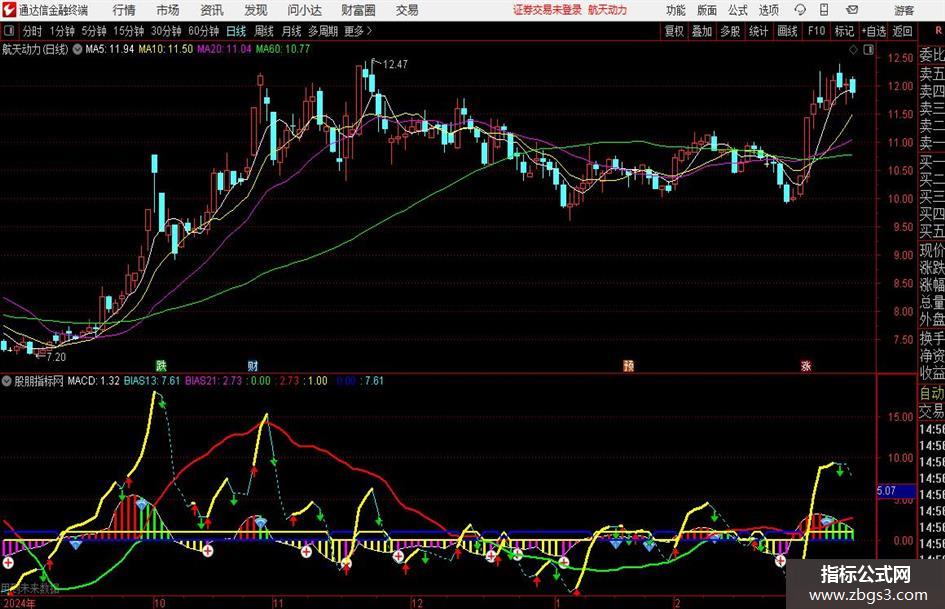945x609 pixels.
Task: Click the 2024年 date label on time axis
Action: [x=19, y=603]
